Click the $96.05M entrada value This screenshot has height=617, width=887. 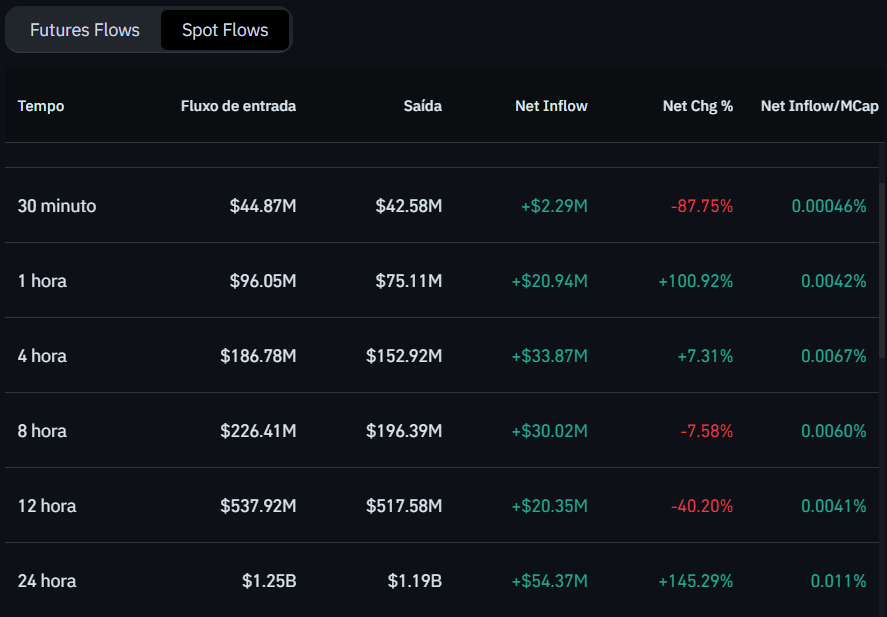tap(263, 281)
